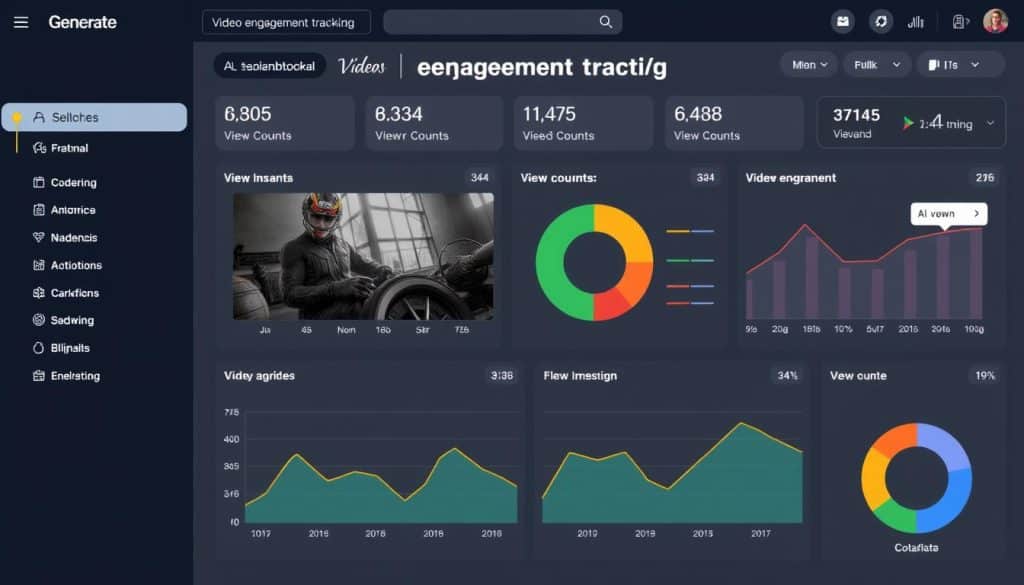Select the Videos heading tab
The width and height of the screenshot is (1024, 585).
click(362, 66)
